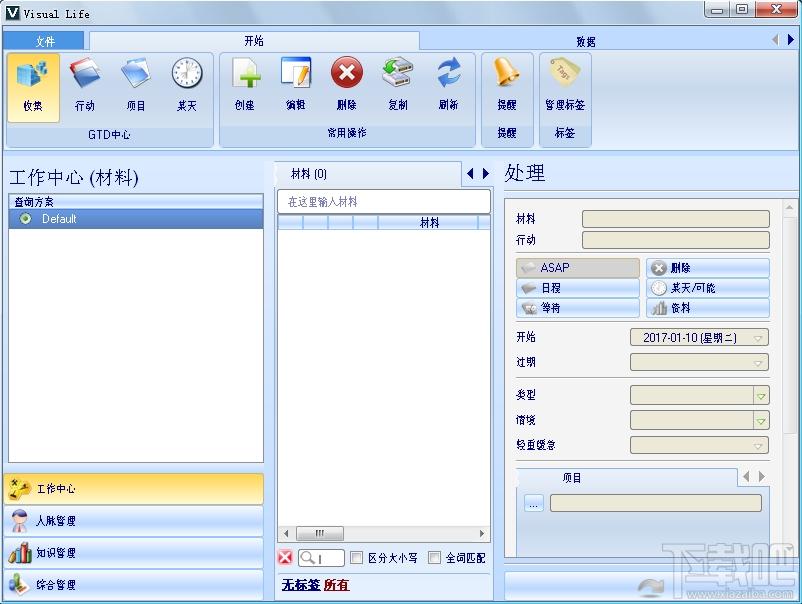Expand the 轻重缓急 priority dropdown
The image size is (802, 604).
click(759, 446)
